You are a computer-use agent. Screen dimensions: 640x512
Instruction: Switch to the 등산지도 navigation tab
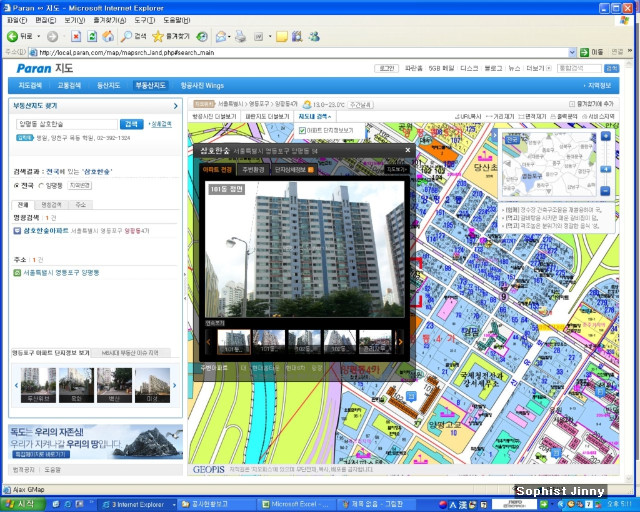tap(108, 85)
